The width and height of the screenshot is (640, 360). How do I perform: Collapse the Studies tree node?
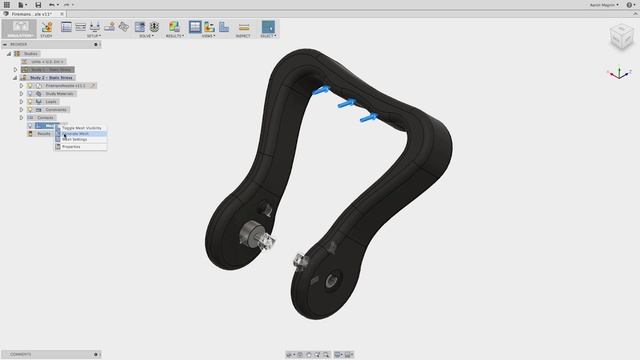click(x=9, y=54)
